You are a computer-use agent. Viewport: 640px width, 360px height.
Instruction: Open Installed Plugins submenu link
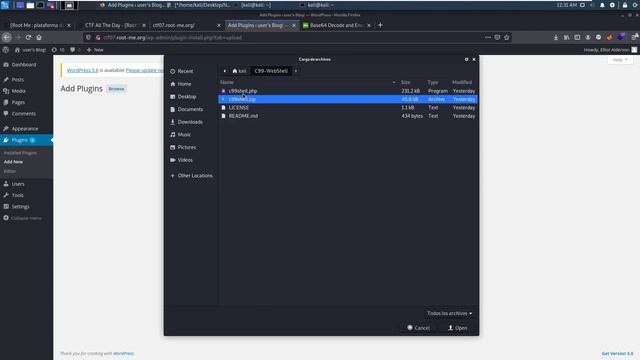(20, 153)
